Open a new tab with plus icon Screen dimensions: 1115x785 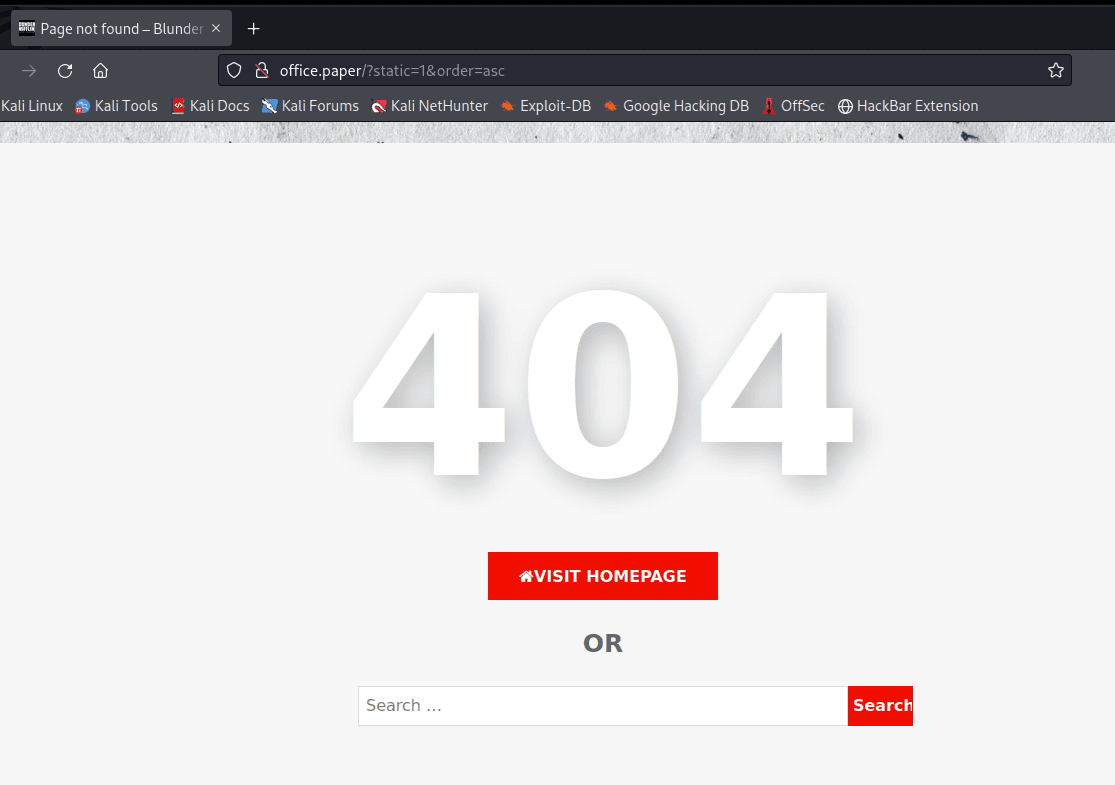254,29
